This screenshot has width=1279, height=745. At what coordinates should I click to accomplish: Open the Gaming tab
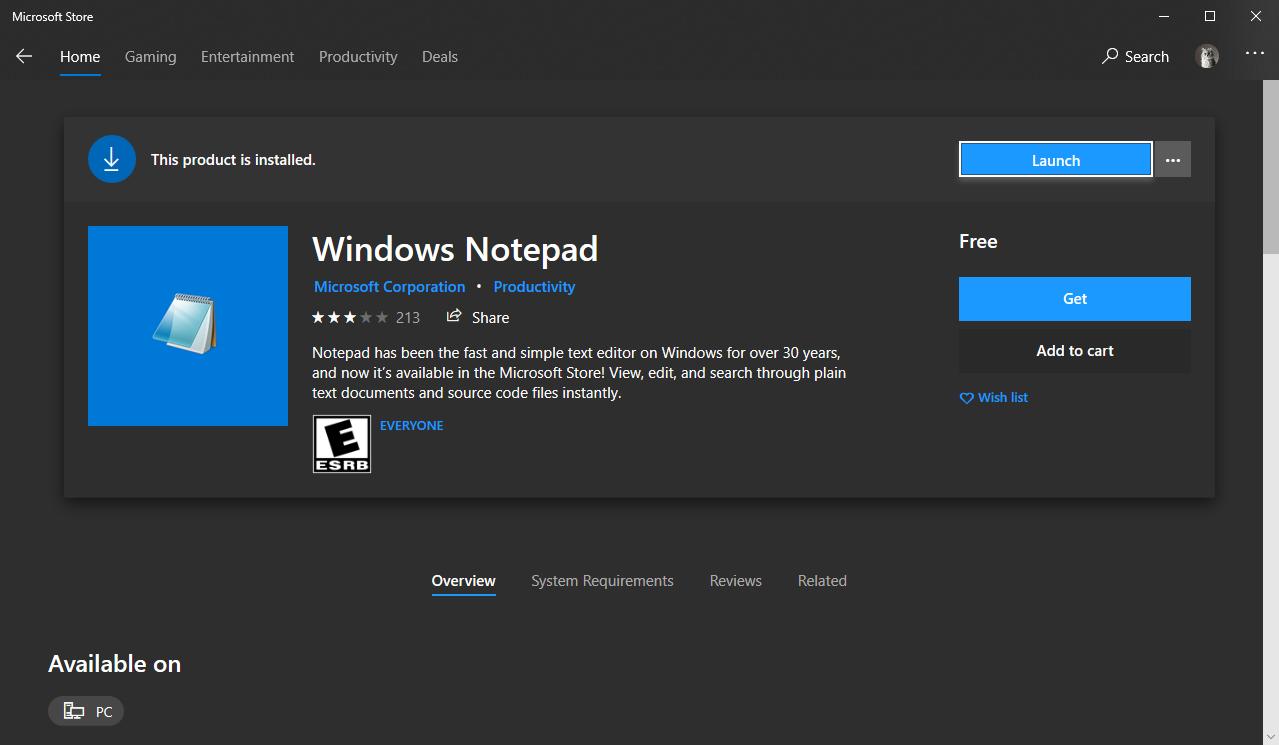(151, 57)
